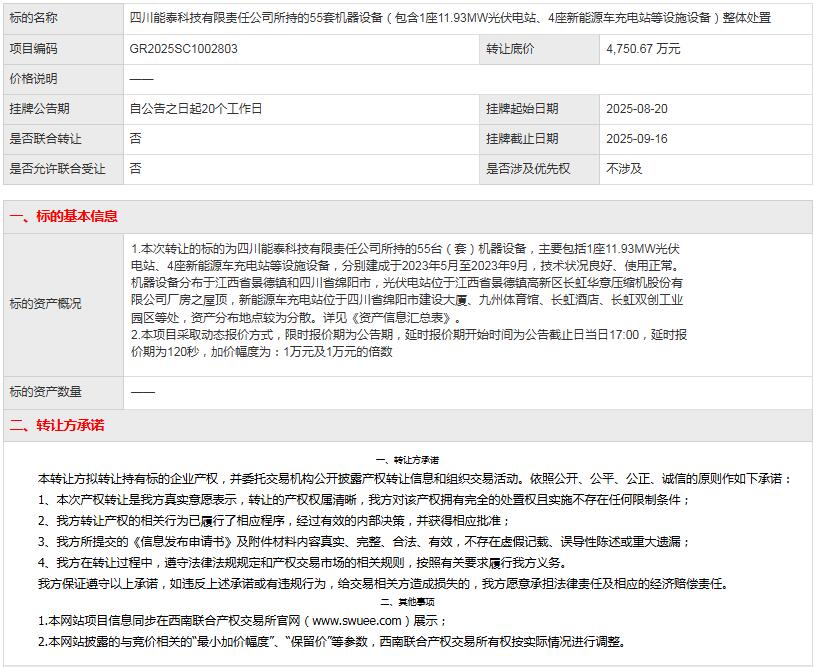Select the price 4,750.67 万元
816x667 pixels.
(643, 49)
